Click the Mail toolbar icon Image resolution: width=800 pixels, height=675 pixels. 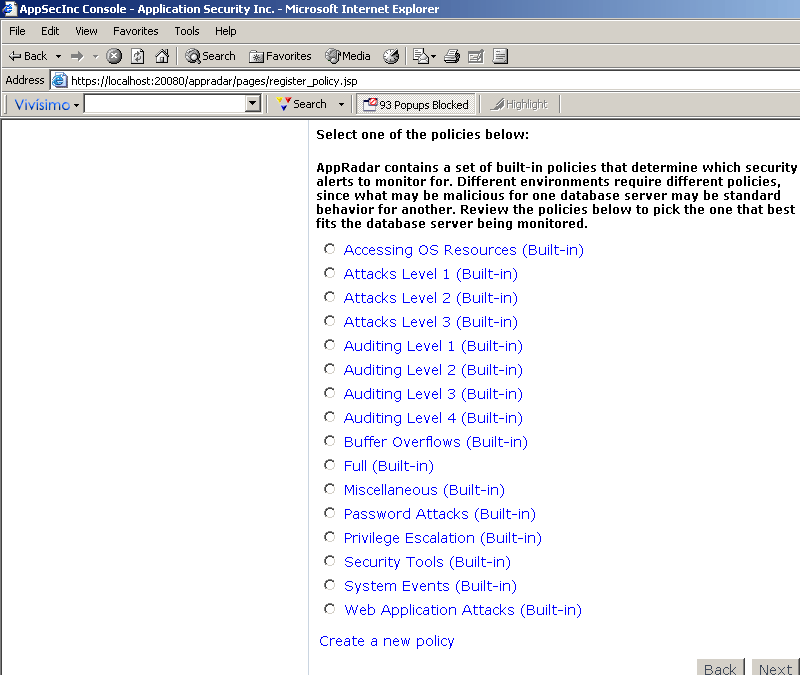tap(420, 56)
